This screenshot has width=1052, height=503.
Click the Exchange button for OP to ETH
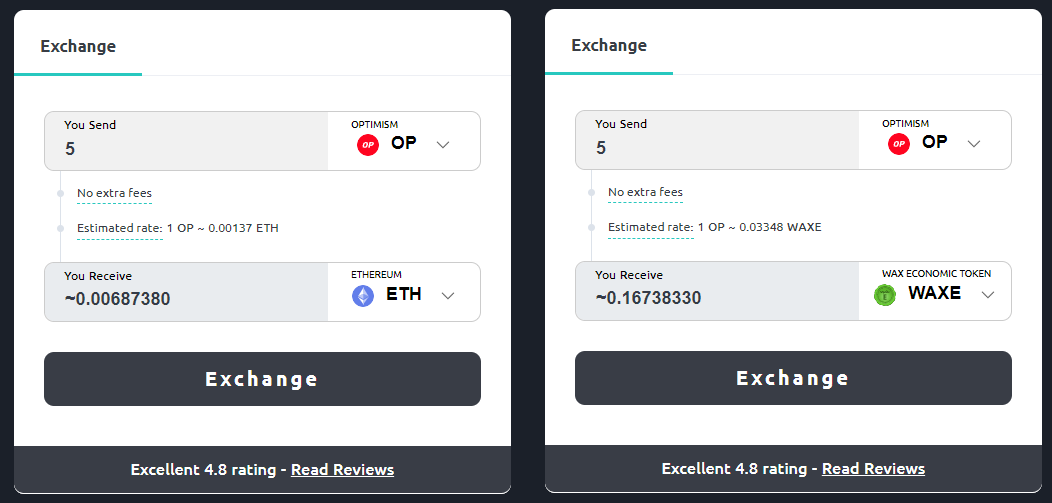coord(262,379)
